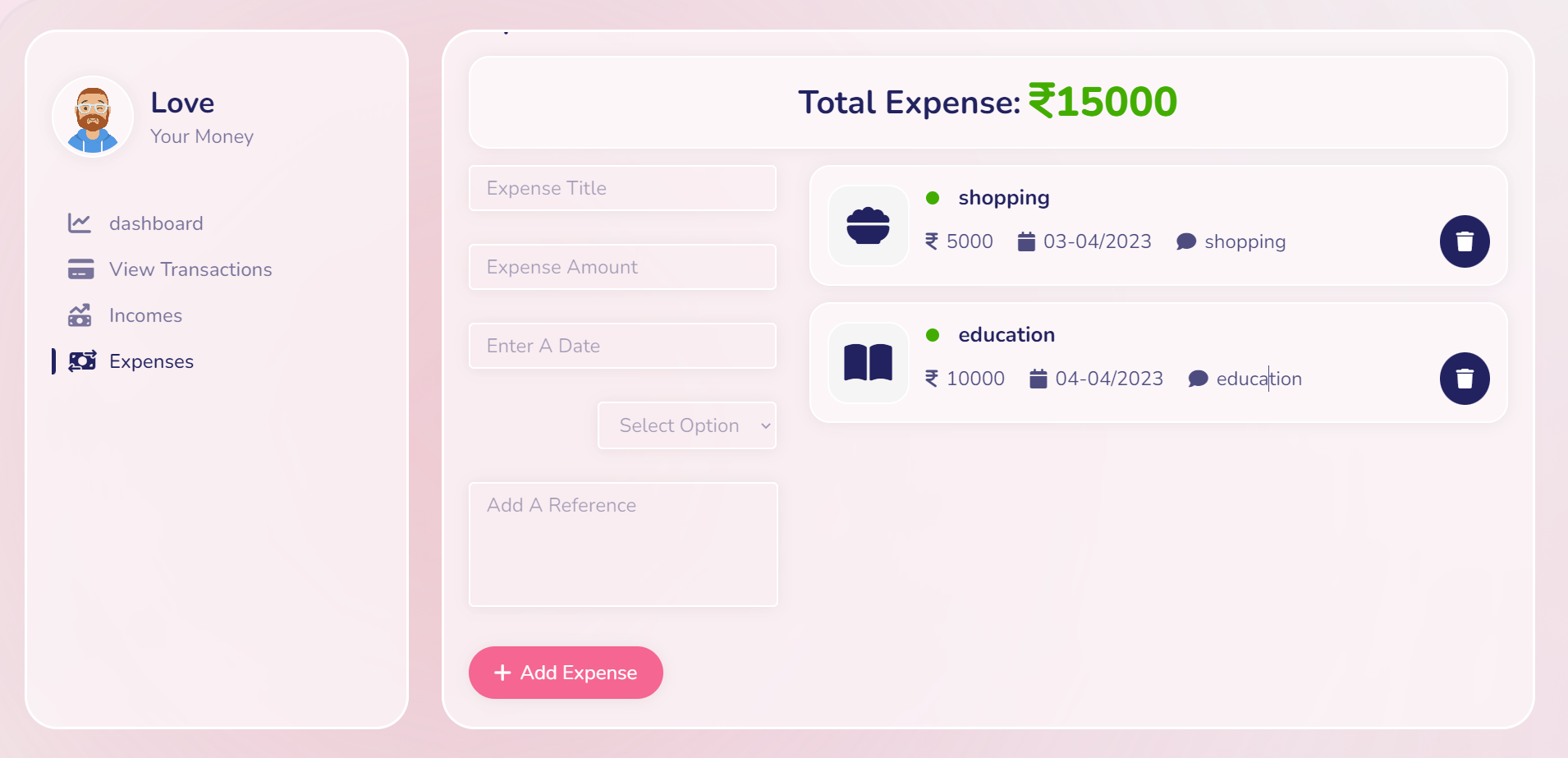Click the education expense book icon
Screen dimensions: 1568x758
pos(869,363)
